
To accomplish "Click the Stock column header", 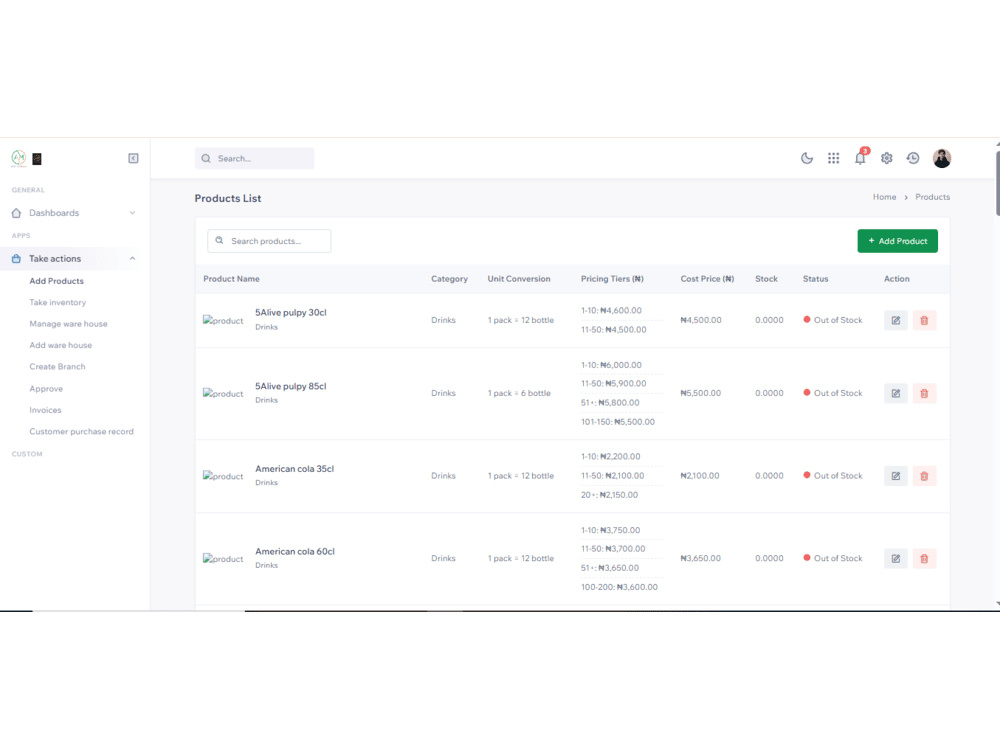I will (767, 279).
